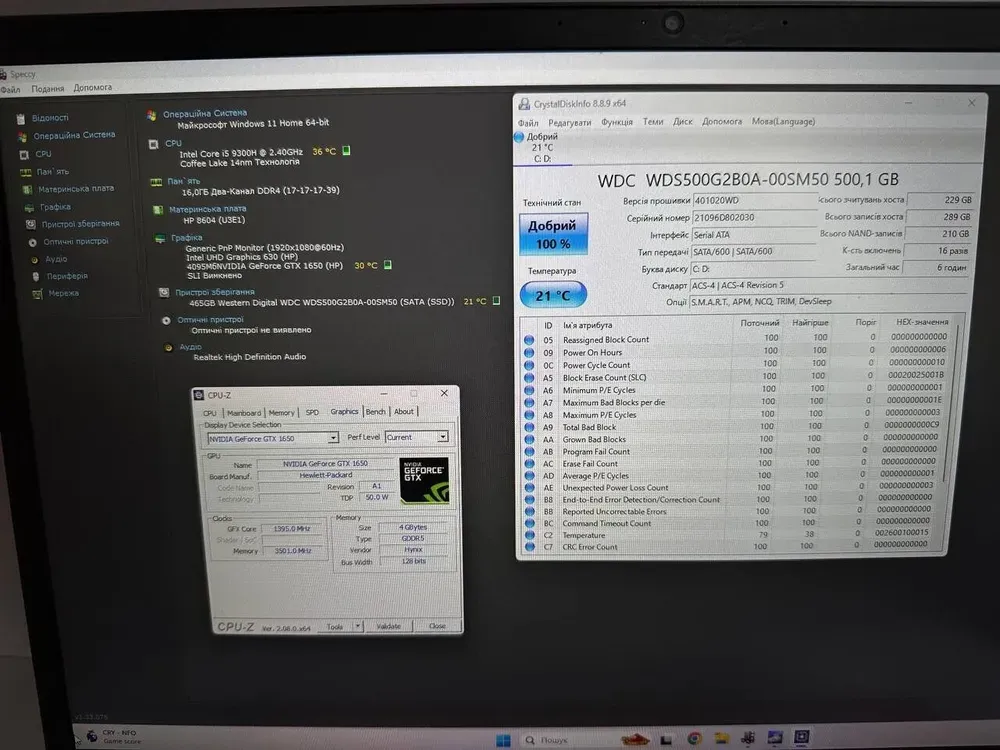Open the Подання menu in Speccy

(47, 89)
